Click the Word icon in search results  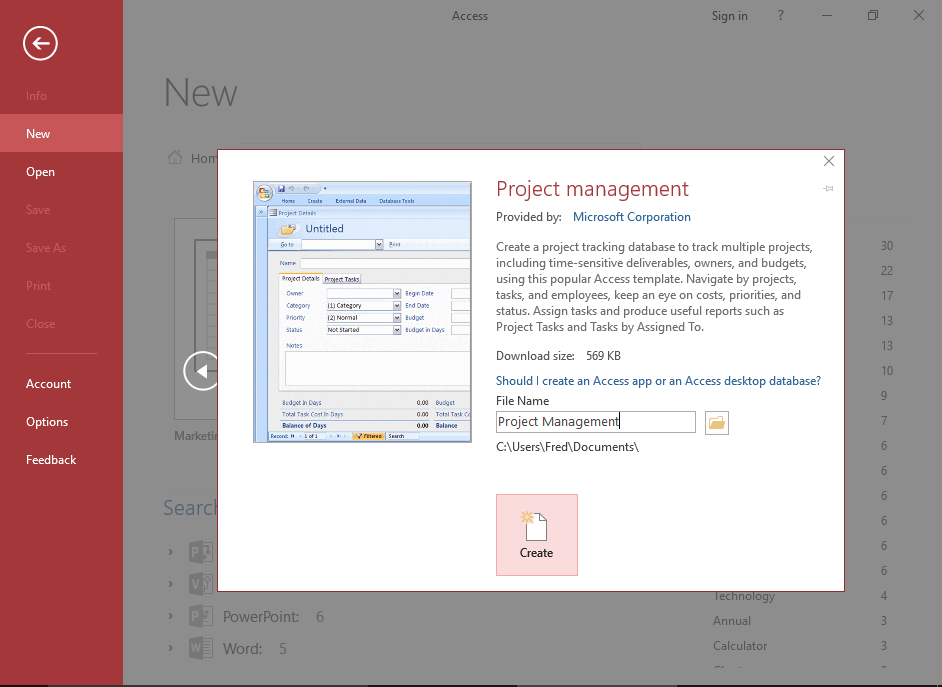tap(201, 648)
